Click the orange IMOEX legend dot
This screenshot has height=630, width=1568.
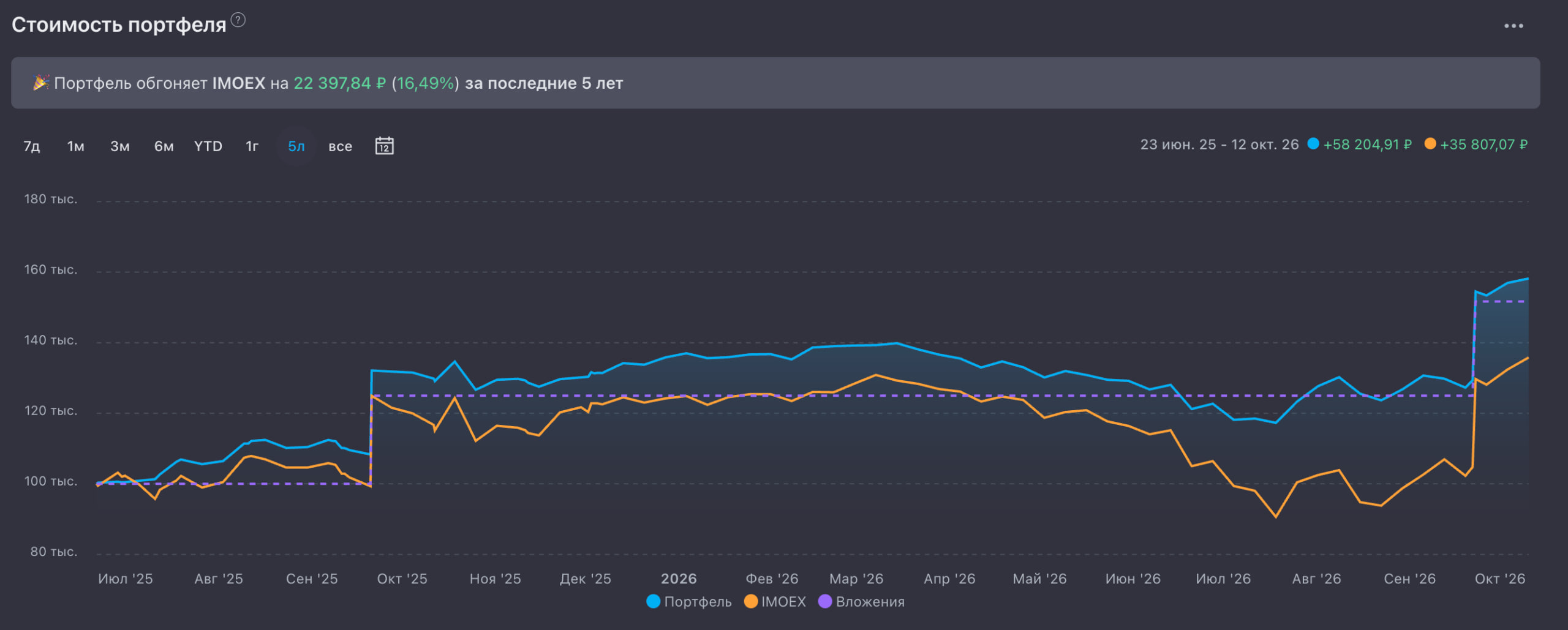pyautogui.click(x=751, y=602)
